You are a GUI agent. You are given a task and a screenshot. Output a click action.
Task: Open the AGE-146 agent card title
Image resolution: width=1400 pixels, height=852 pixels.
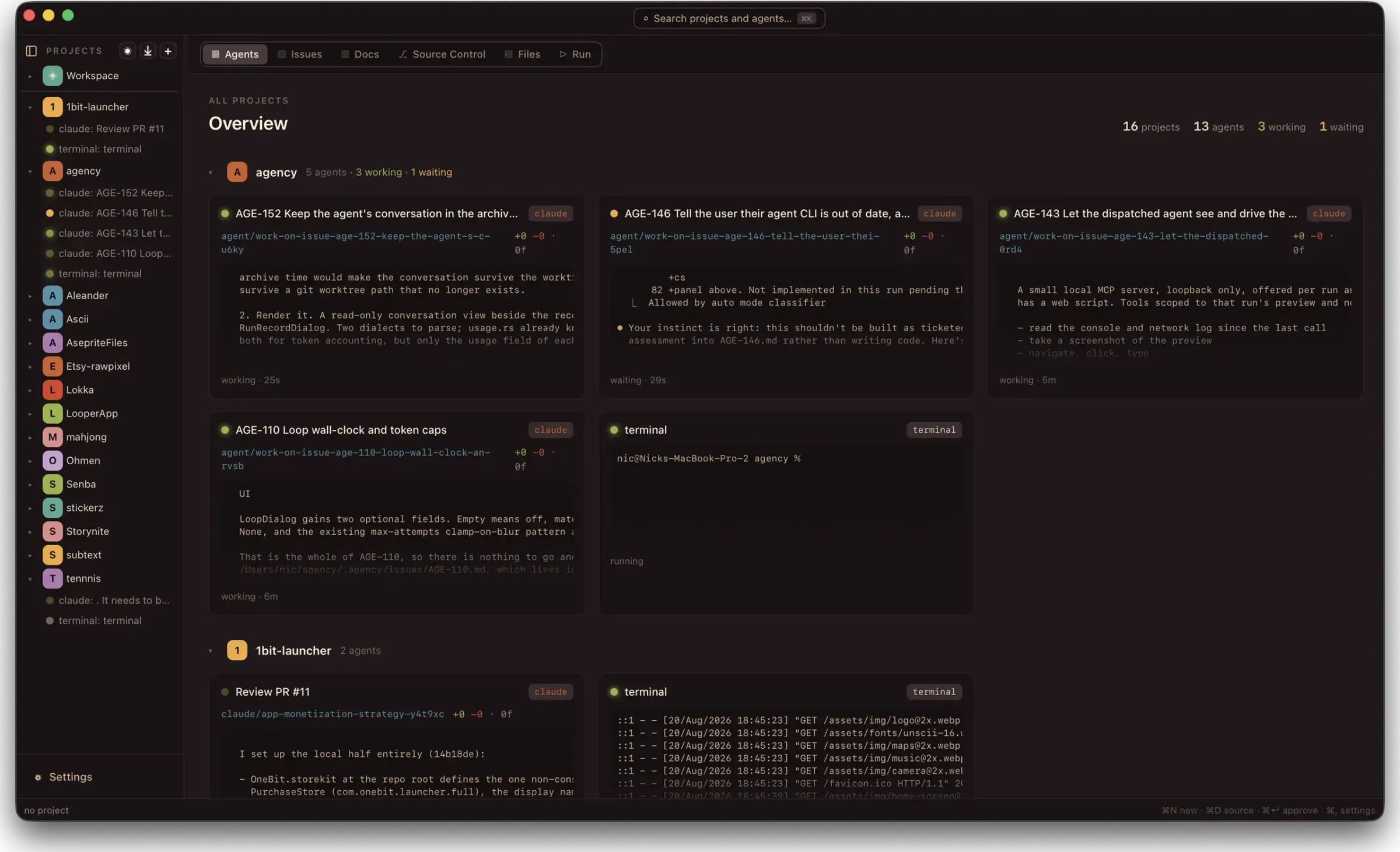[x=766, y=213]
